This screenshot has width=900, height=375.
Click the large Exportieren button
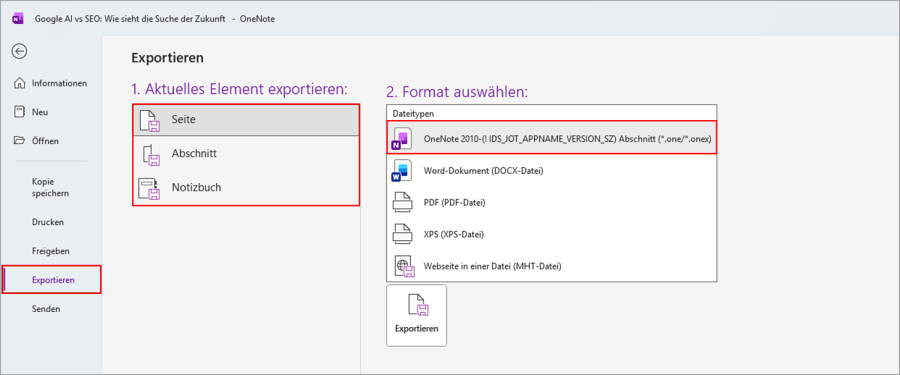[417, 315]
